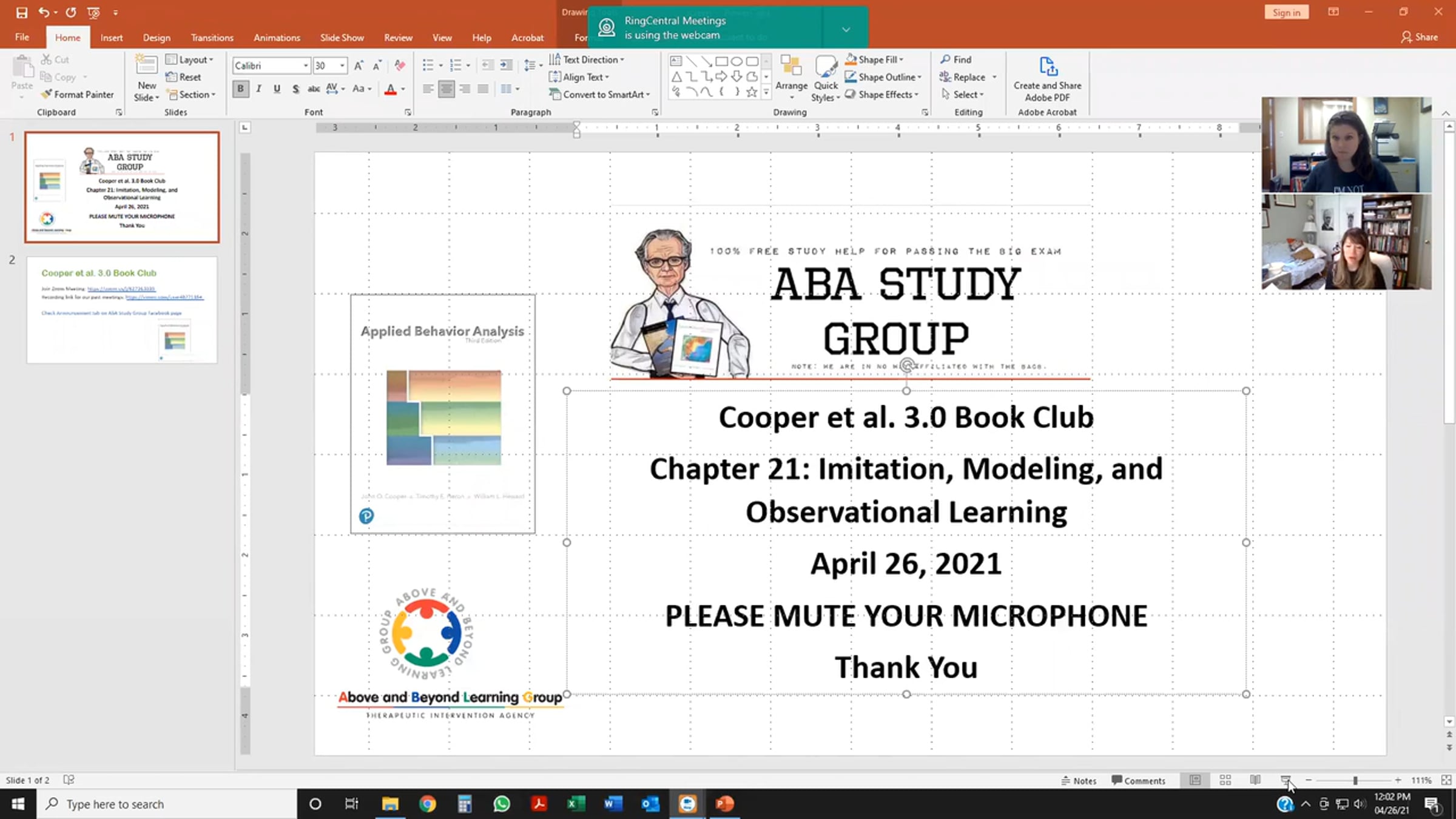Increase font size with grow icon
The image size is (1456, 819).
[x=359, y=66]
